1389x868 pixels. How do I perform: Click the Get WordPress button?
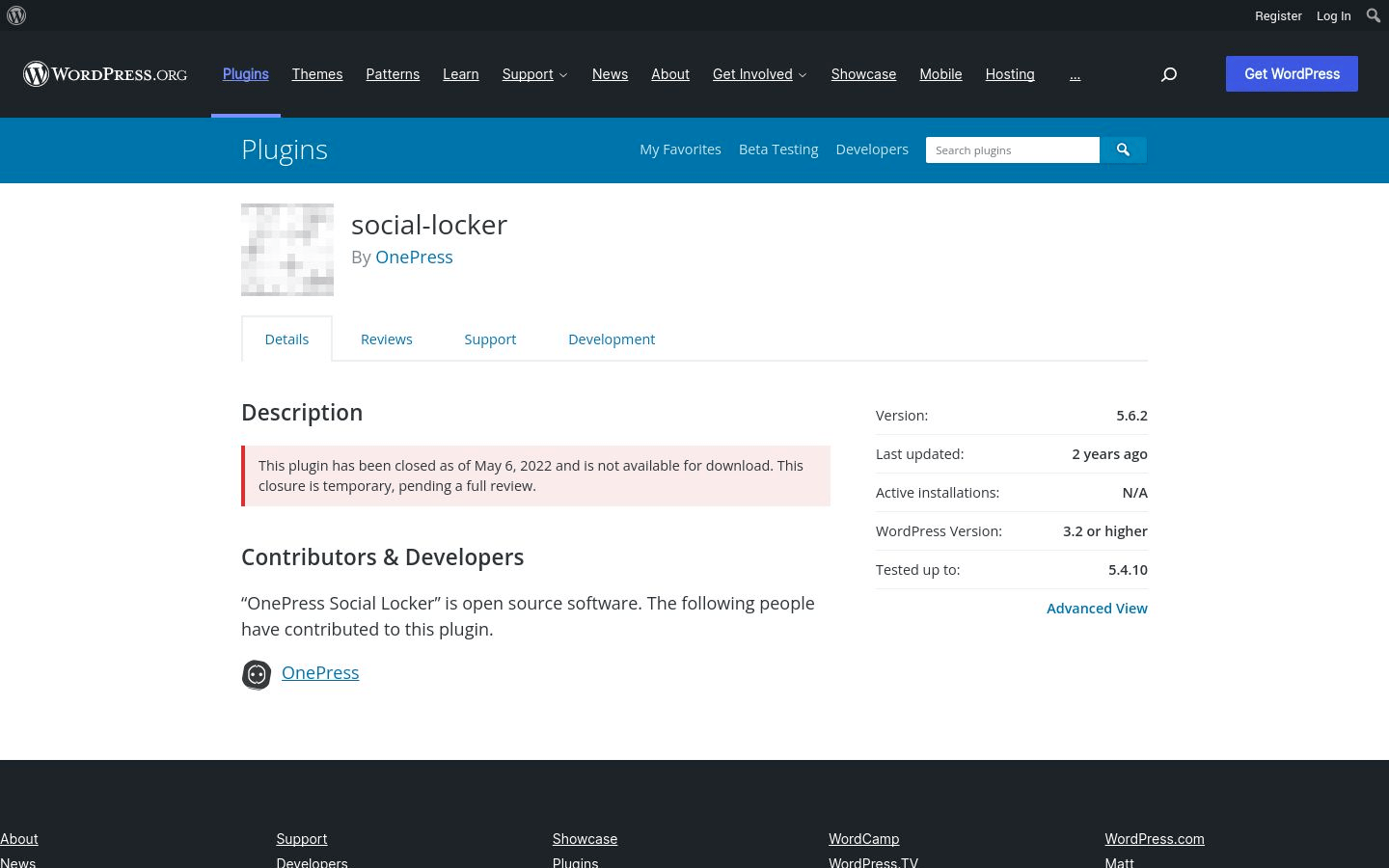coord(1292,74)
